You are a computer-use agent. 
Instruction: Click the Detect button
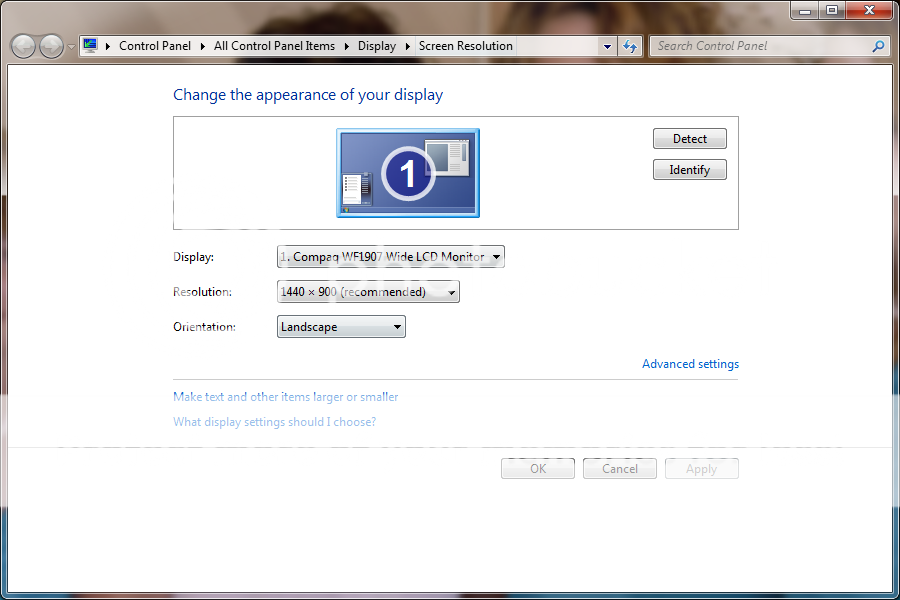coord(689,138)
